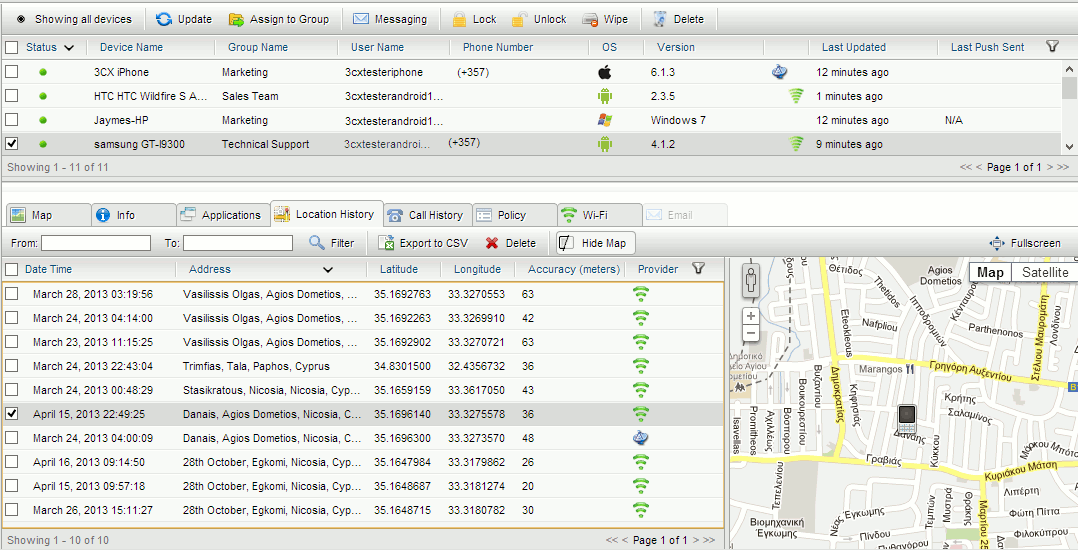Viewport: 1078px width, 550px height.
Task: Click the Assign to Group folder icon
Action: pos(236,19)
